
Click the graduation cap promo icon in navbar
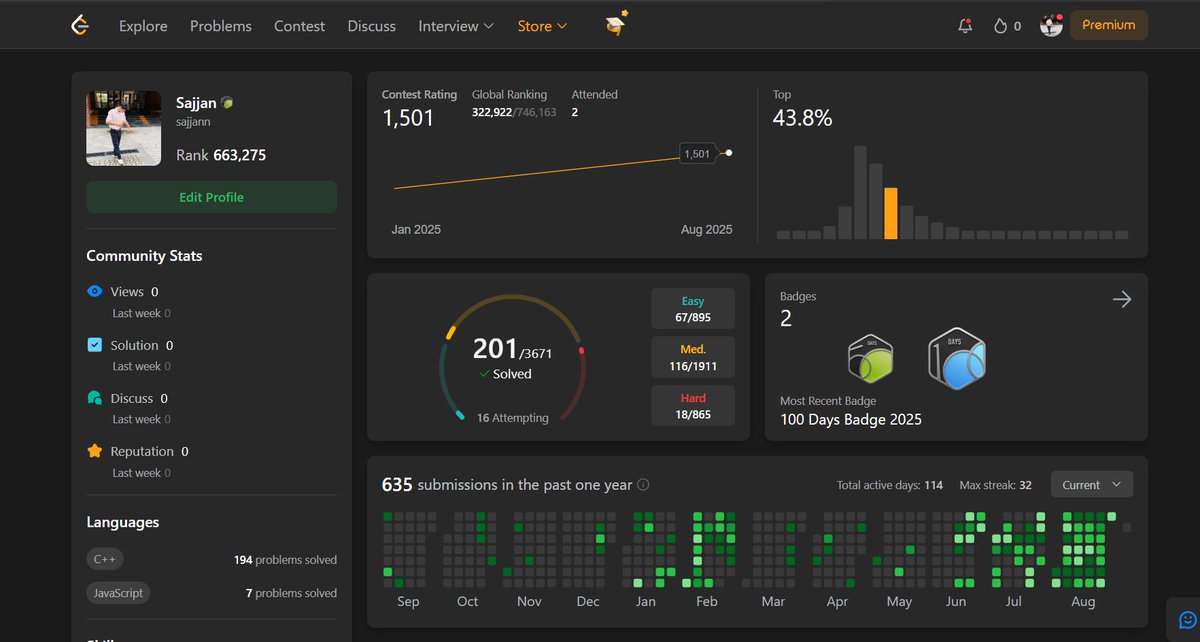click(x=617, y=24)
